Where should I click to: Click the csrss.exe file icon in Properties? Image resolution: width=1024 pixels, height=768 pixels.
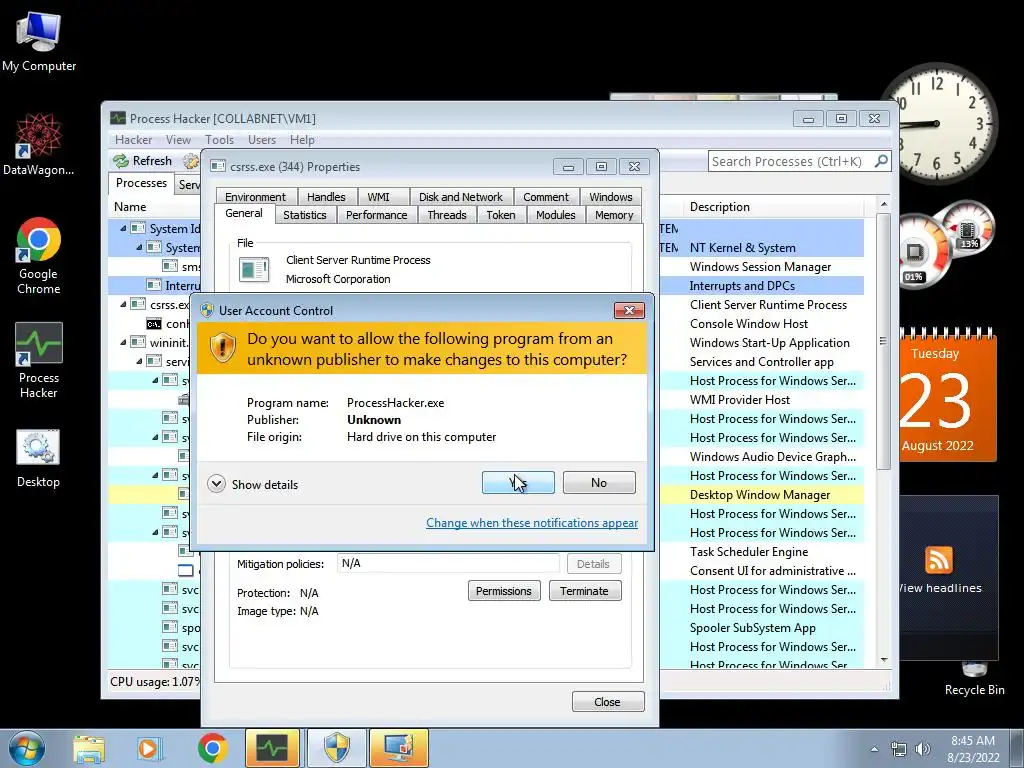[254, 269]
